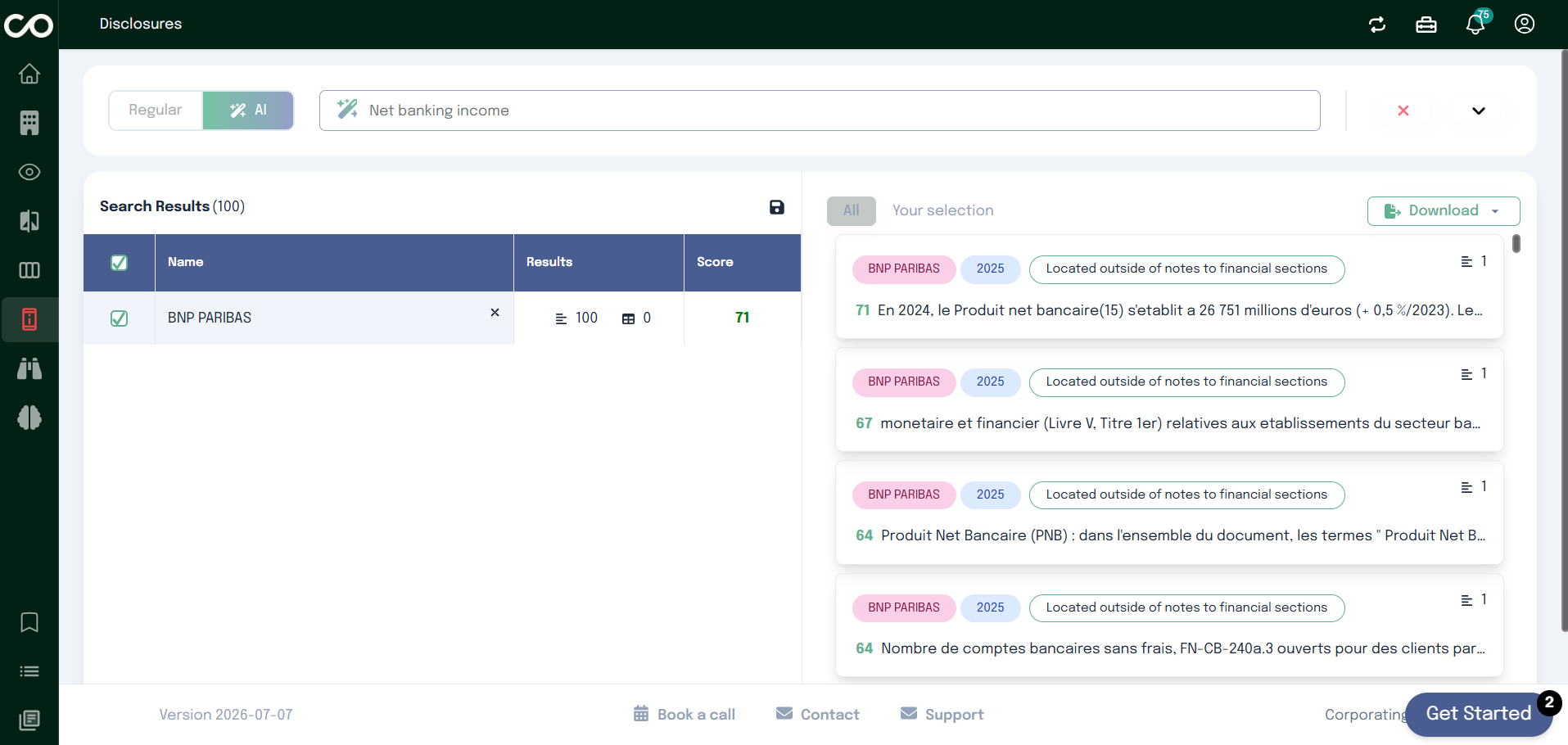Open the news pages icon at sidebar bottom
Viewport: 1568px width, 745px height.
(29, 720)
